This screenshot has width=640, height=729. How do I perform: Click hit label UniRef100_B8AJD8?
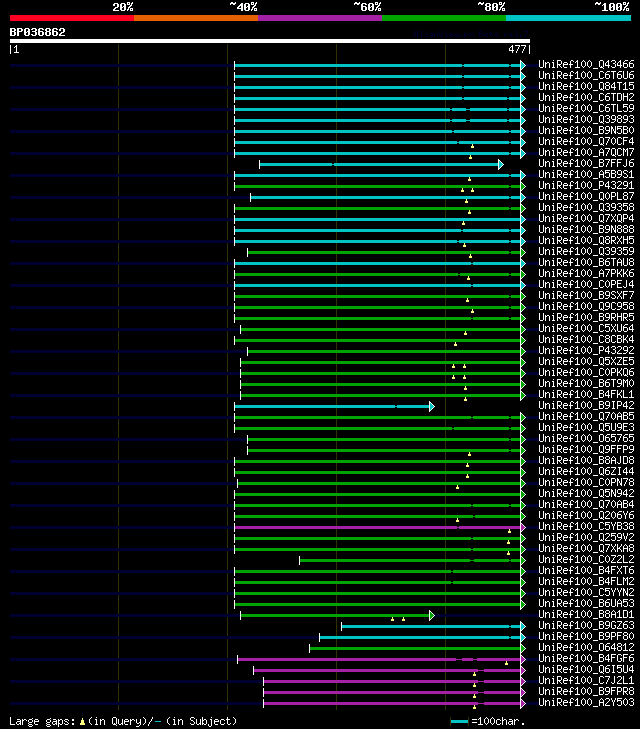(586, 461)
